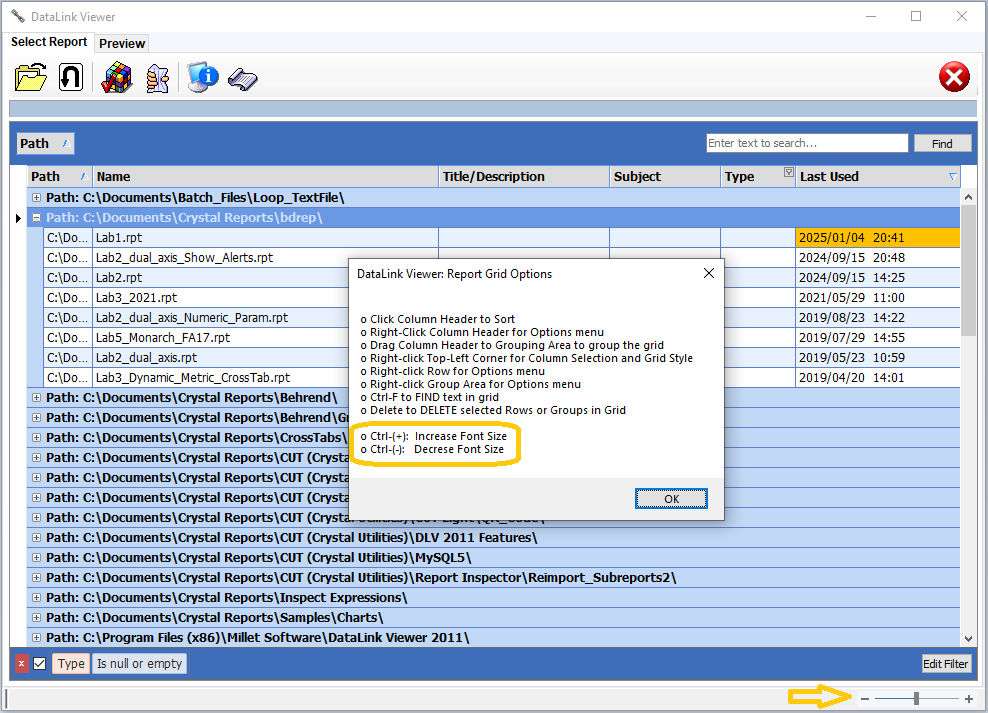
Task: Sort by Name column header
Action: [265, 177]
